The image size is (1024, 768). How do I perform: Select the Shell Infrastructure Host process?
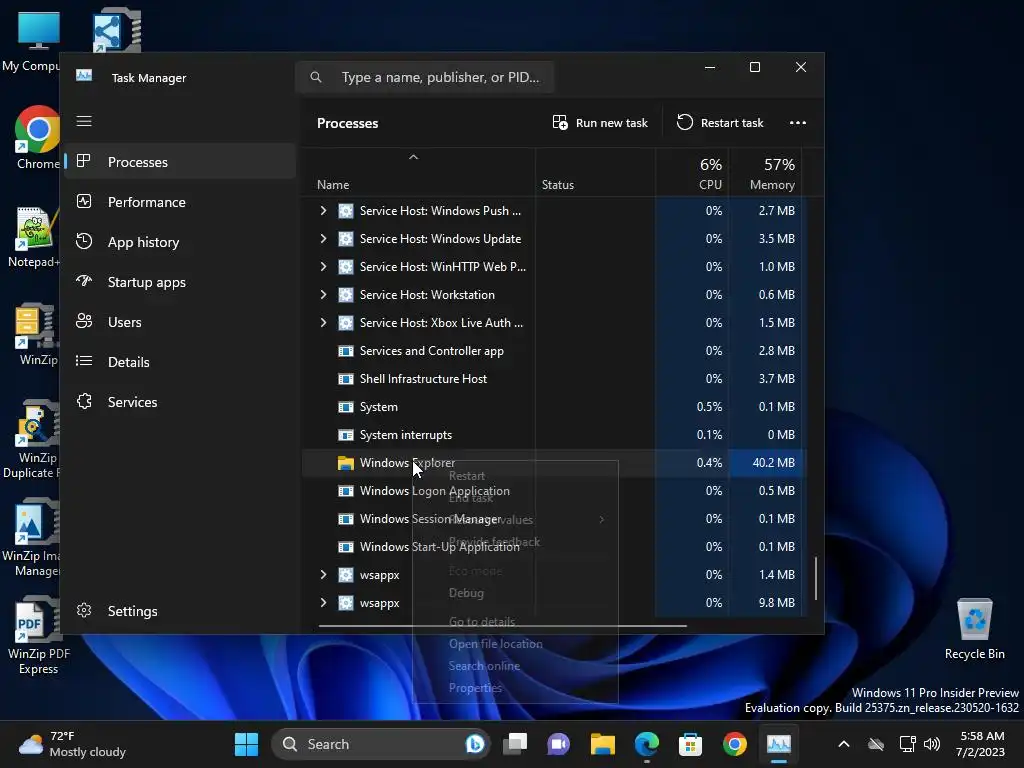pyautogui.click(x=552, y=379)
